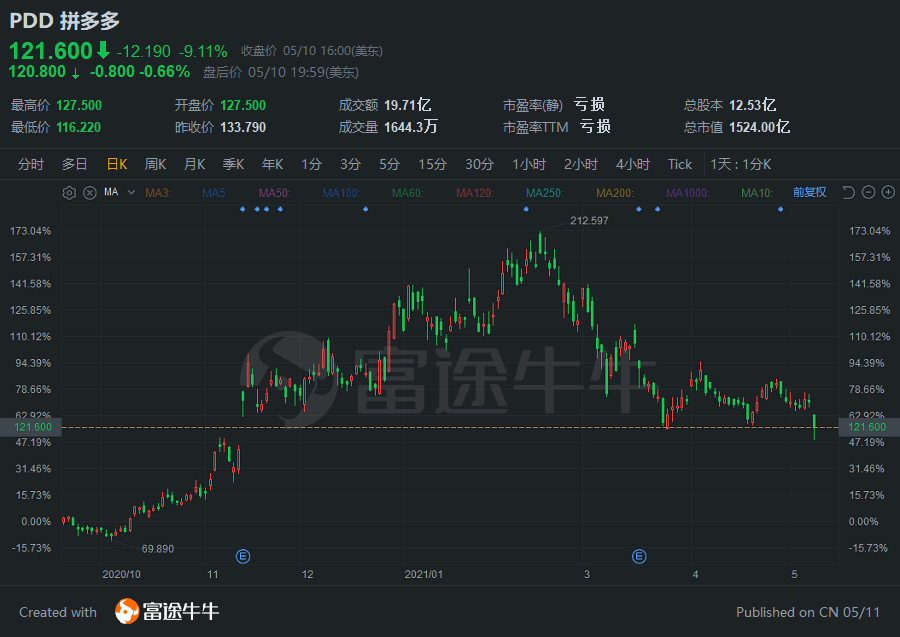The height and width of the screenshot is (637, 900).
Task: Open the Tick chart view
Action: point(680,165)
